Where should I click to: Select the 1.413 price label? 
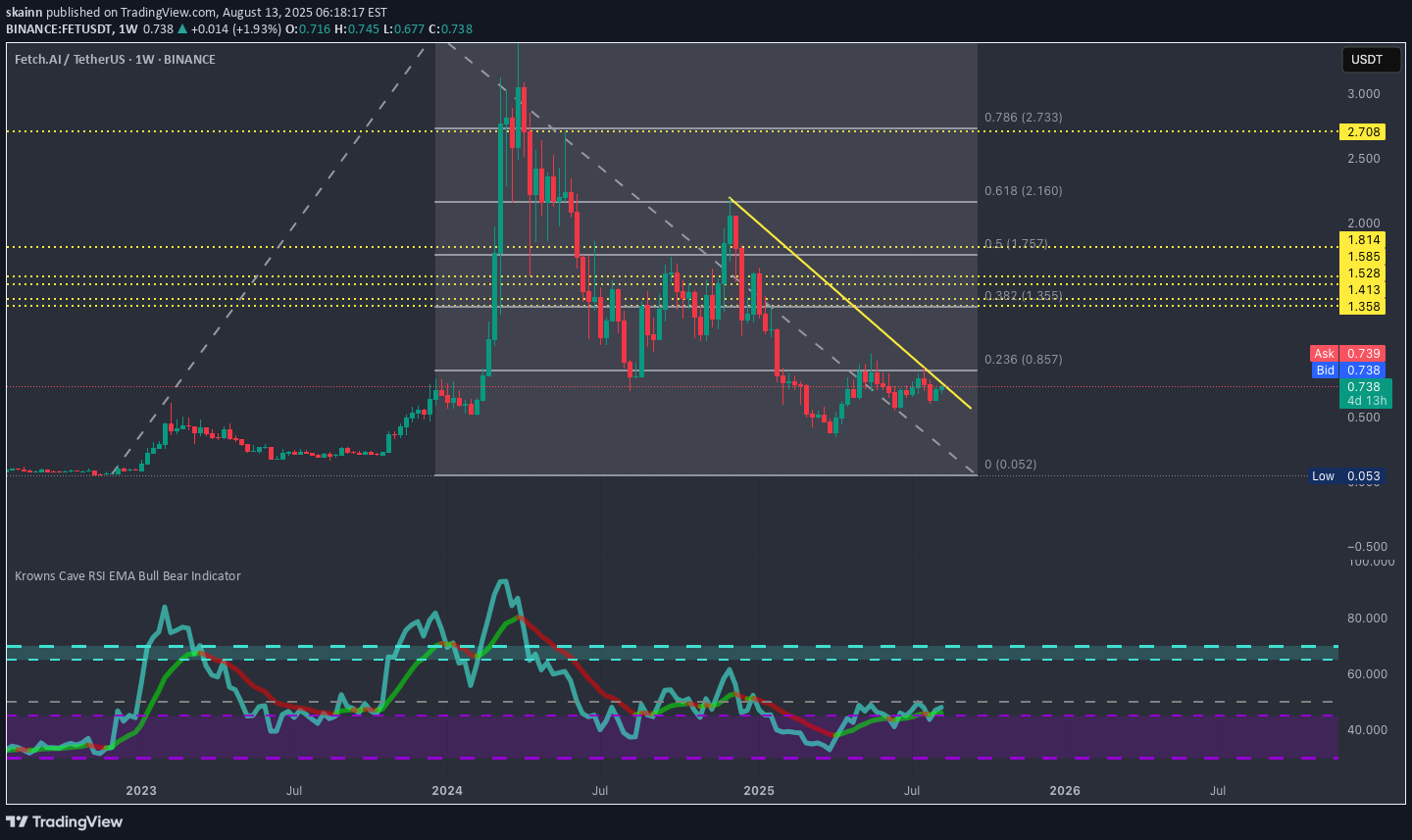coord(1364,290)
